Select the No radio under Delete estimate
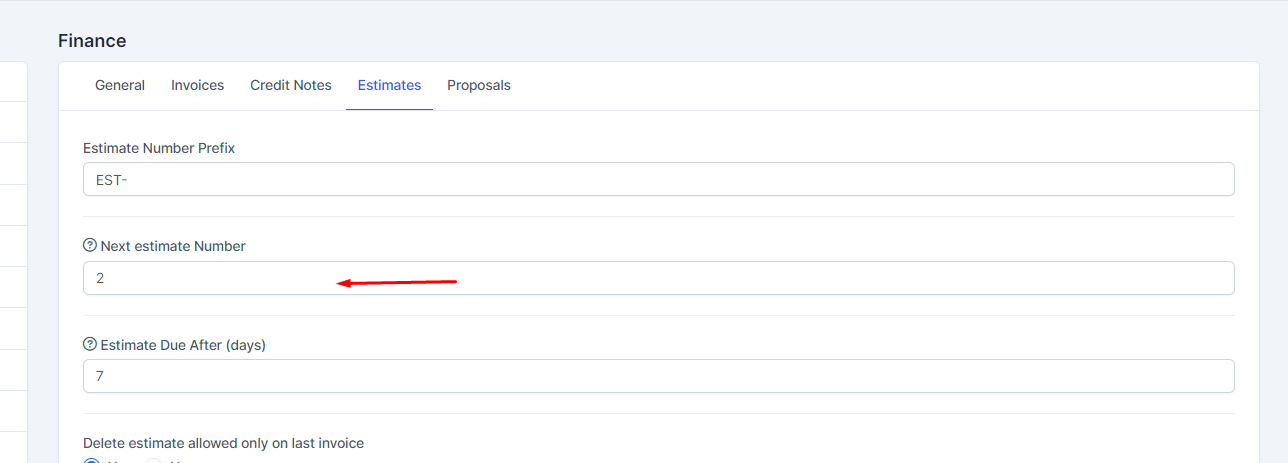 pyautogui.click(x=154, y=461)
